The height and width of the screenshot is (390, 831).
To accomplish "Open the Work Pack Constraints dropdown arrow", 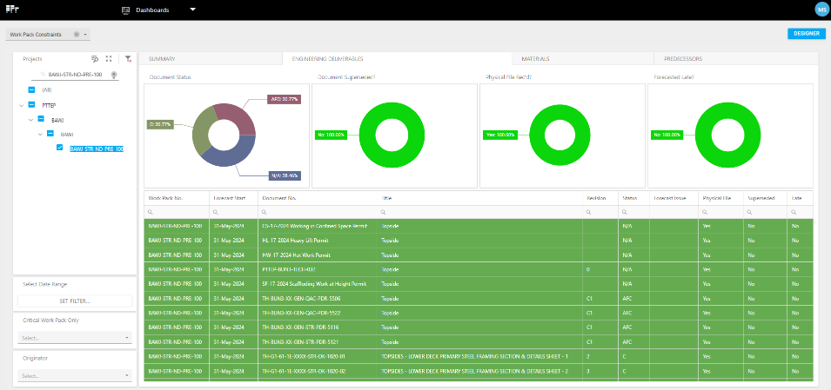I will [85, 34].
